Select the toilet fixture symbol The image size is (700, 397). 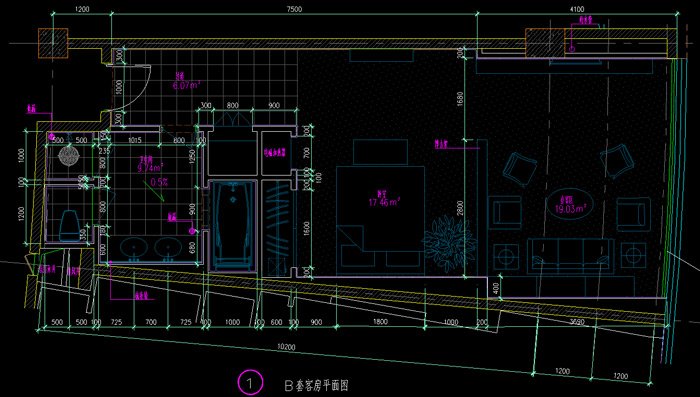[x=70, y=226]
